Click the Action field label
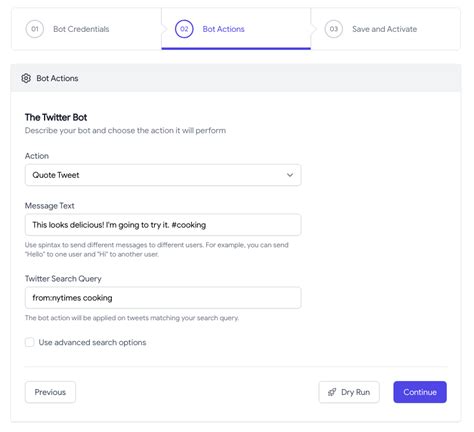474x432 pixels. (x=37, y=156)
